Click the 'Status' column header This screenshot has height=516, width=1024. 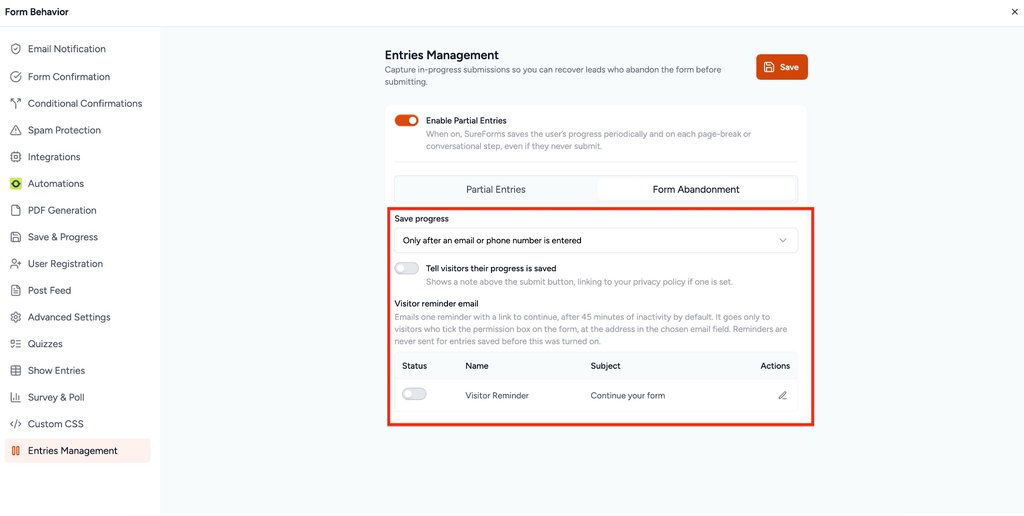[415, 366]
